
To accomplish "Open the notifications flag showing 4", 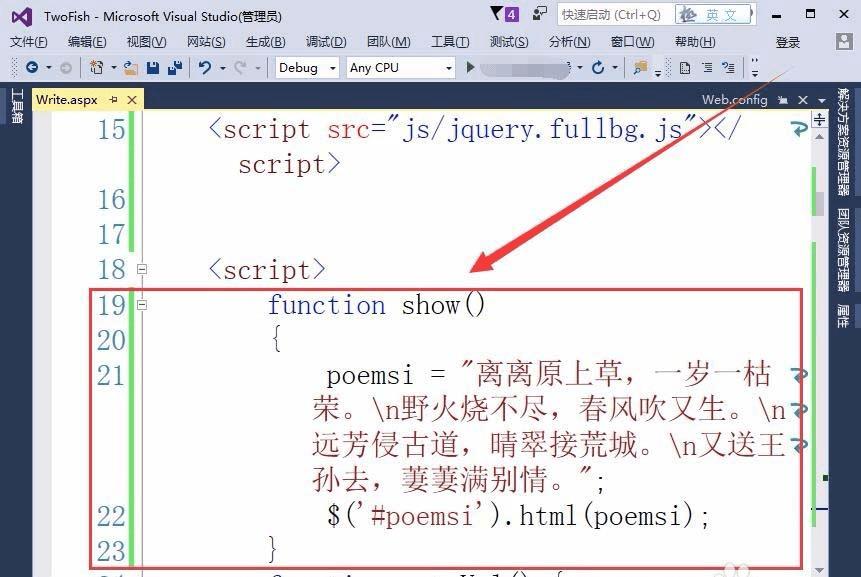I will (x=505, y=14).
